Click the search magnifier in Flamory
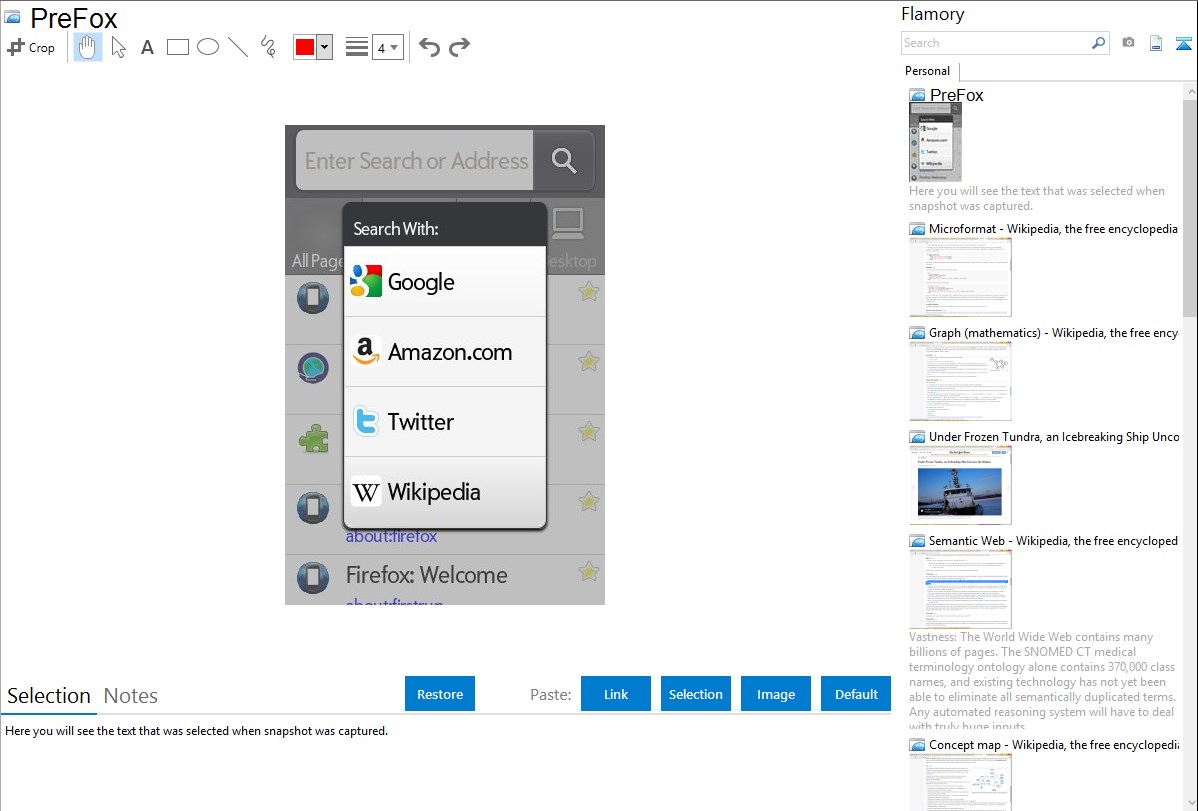 coord(1099,43)
